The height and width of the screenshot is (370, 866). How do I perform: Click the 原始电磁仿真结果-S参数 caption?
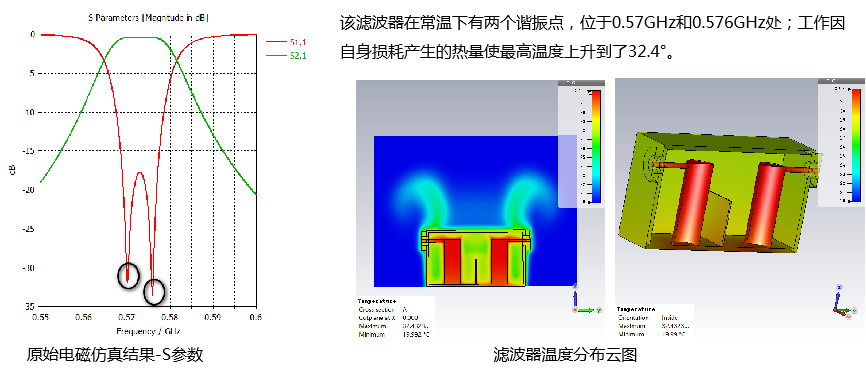[115, 354]
